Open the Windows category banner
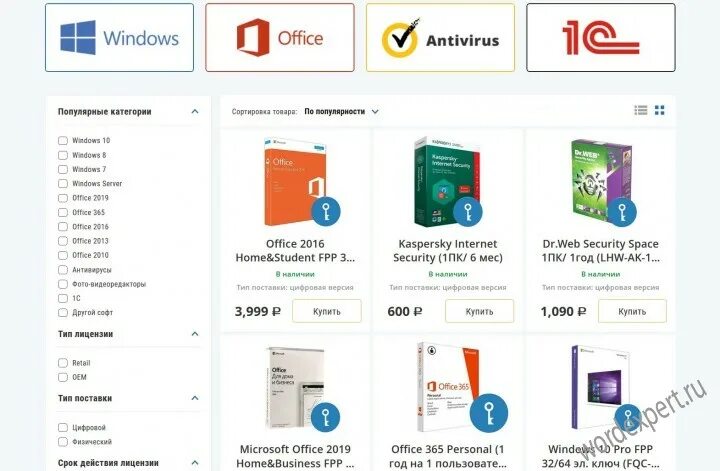Screen dimensions: 720x471 tap(119, 38)
